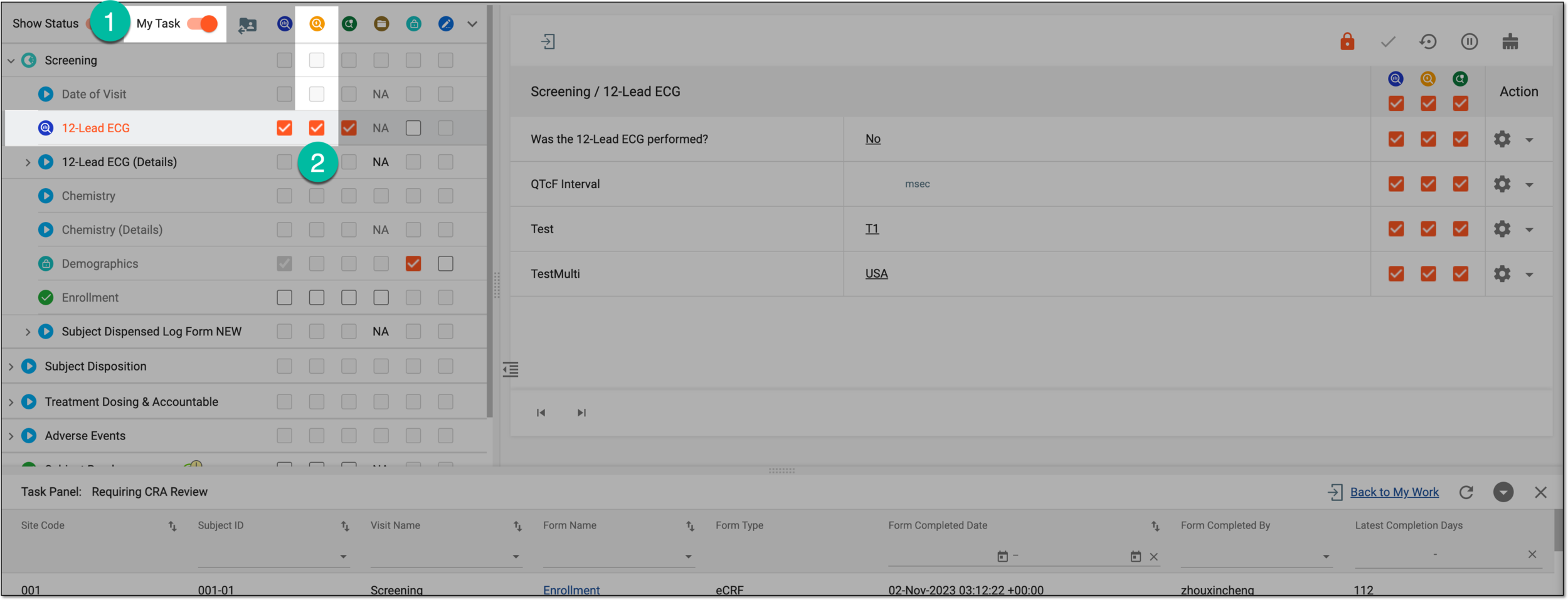Viewport: 1568px width, 600px height.
Task: Click the green review column icon in tree header
Action: (x=349, y=24)
